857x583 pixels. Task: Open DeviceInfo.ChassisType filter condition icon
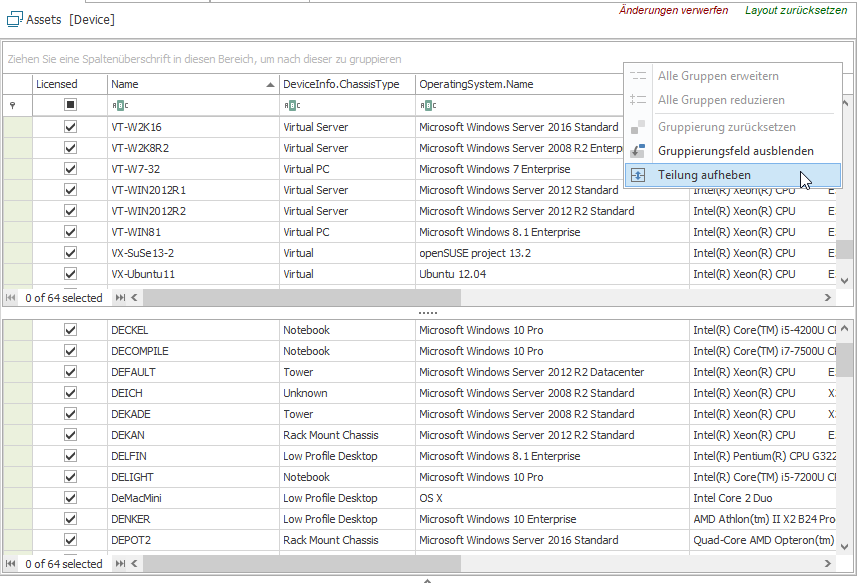[x=292, y=105]
